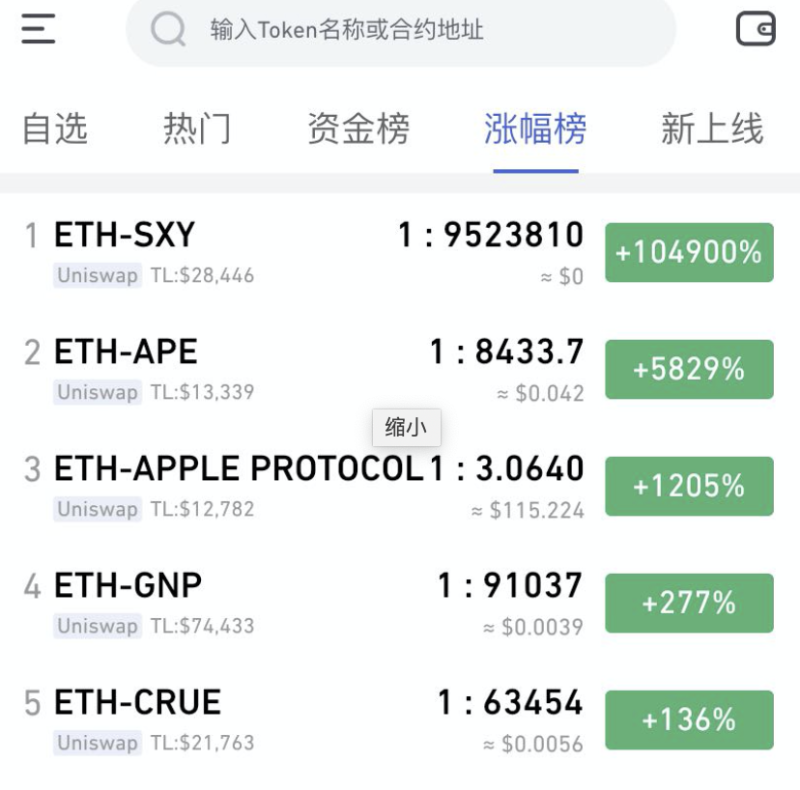Open the ETH-CRUE token pair

coord(136,701)
